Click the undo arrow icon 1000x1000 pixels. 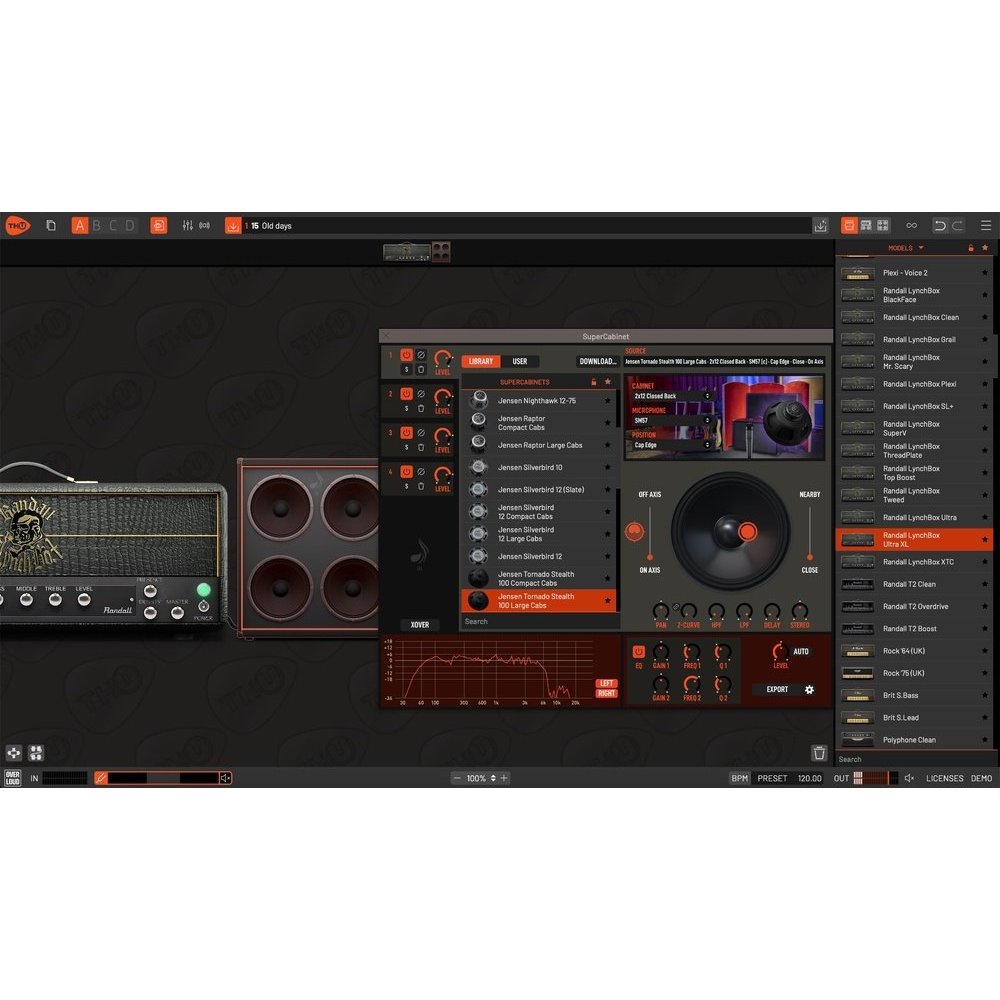click(939, 225)
